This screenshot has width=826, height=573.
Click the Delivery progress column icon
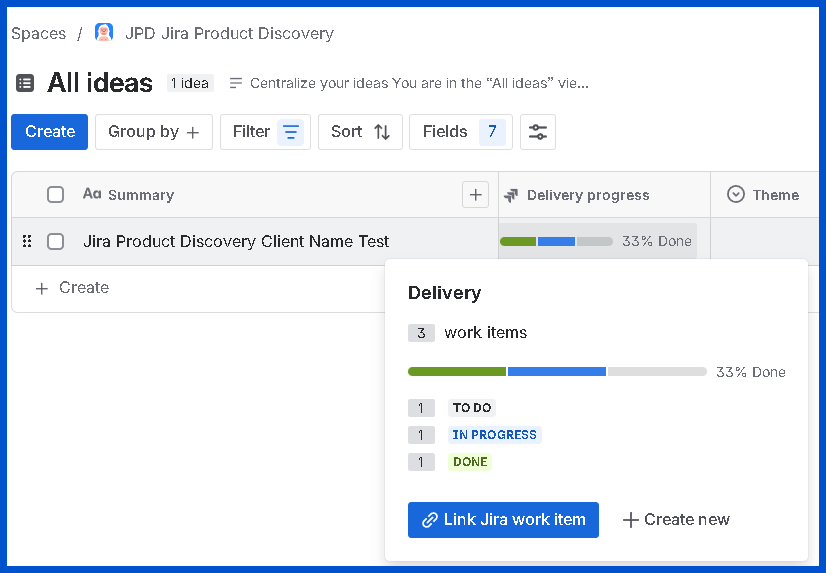tap(511, 195)
